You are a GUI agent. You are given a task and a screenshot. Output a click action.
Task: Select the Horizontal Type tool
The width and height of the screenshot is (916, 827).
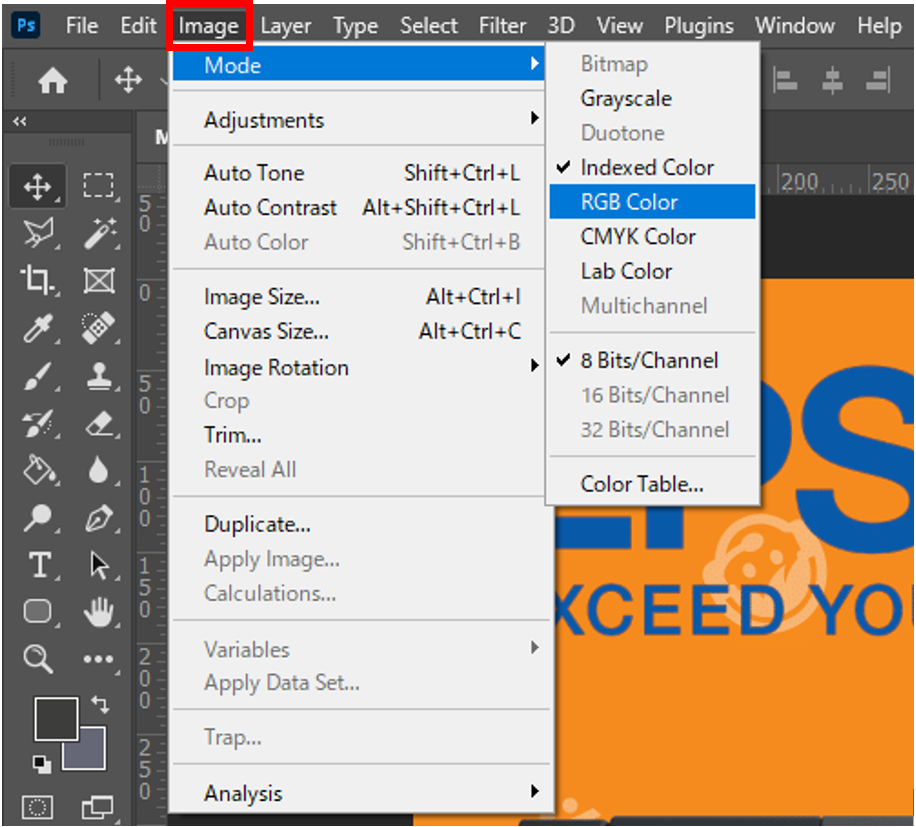[38, 565]
